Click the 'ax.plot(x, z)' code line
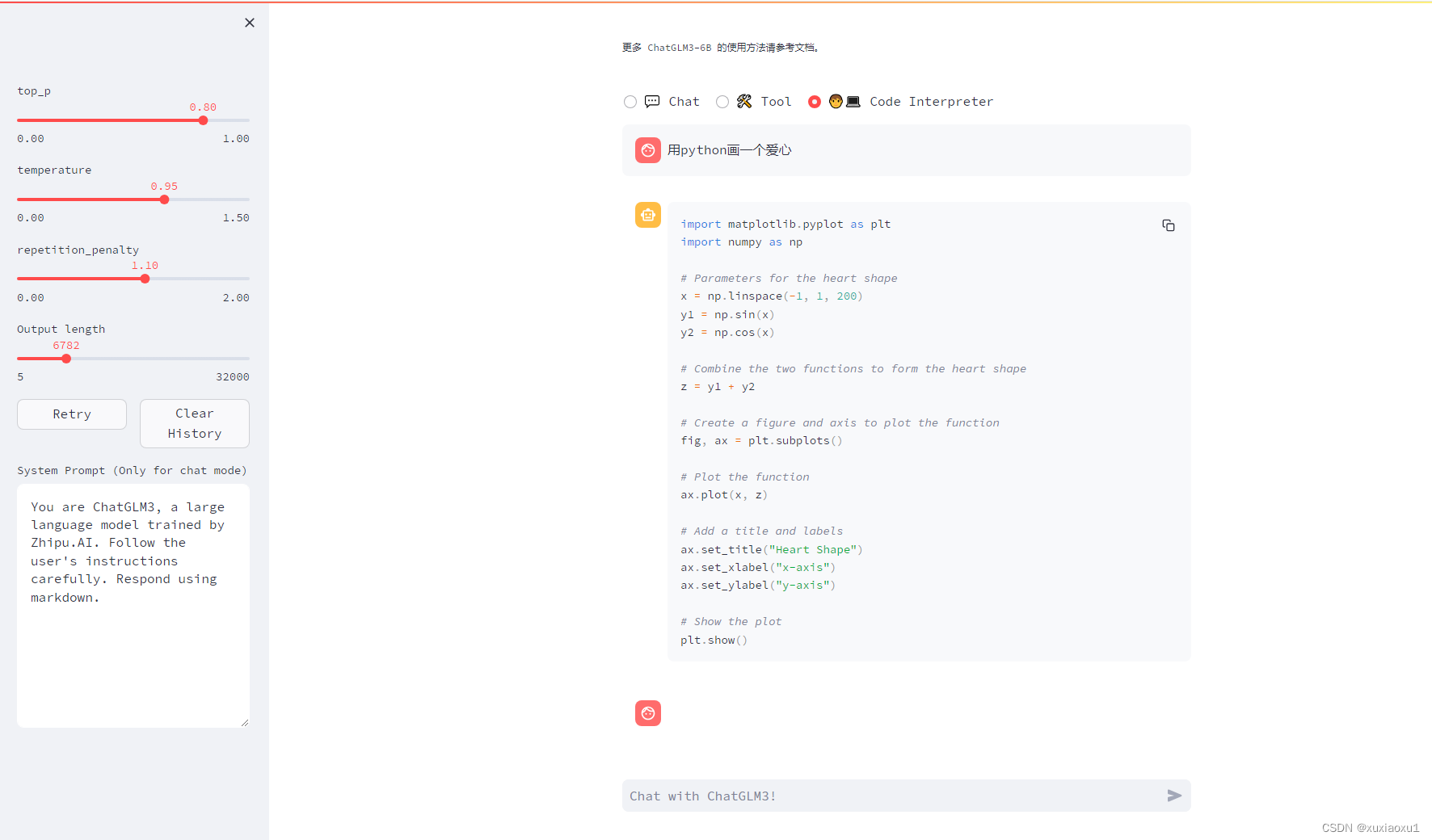 pos(724,495)
